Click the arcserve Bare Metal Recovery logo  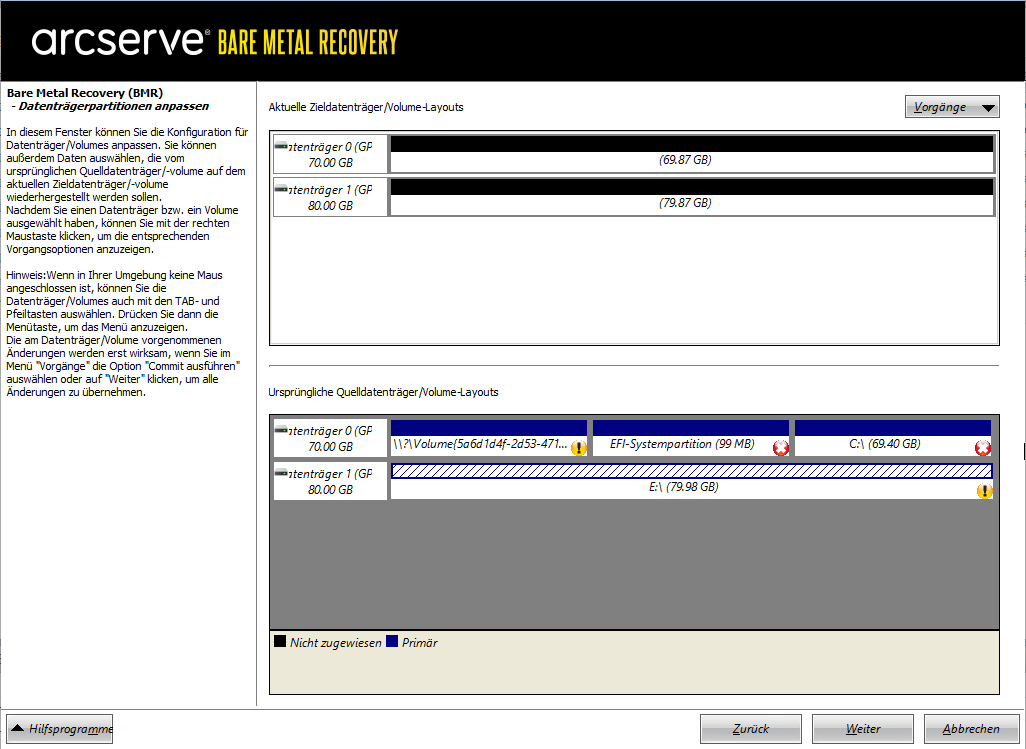[215, 41]
